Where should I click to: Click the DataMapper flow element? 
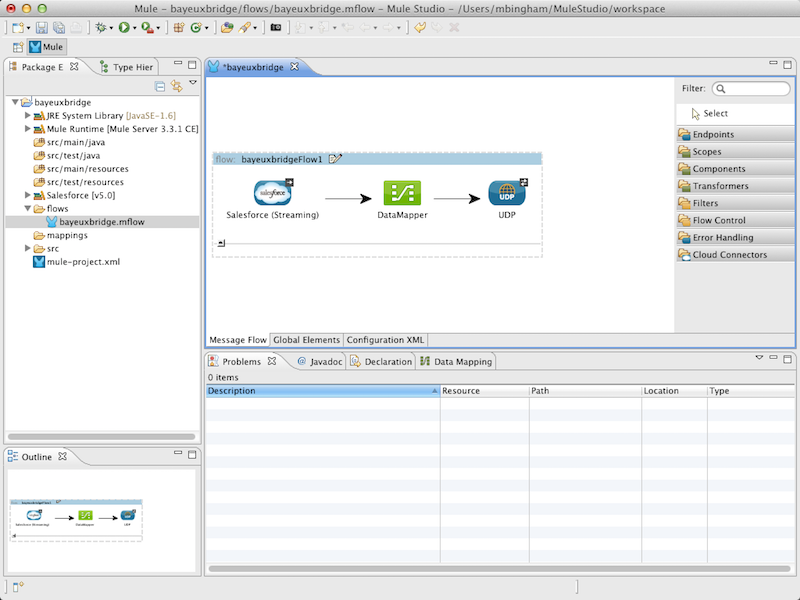pos(402,193)
